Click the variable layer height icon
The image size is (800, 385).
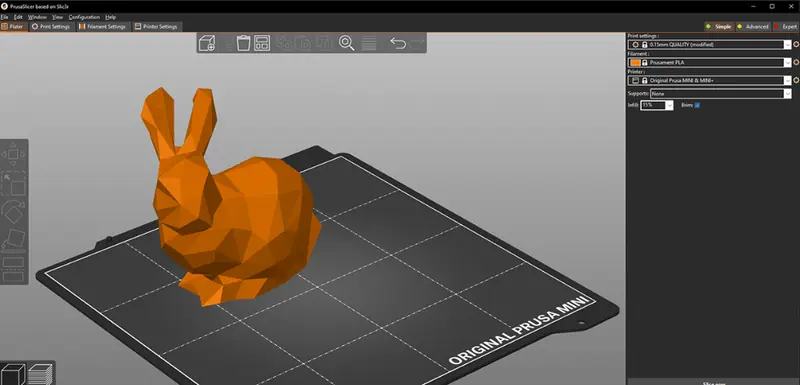click(x=369, y=43)
